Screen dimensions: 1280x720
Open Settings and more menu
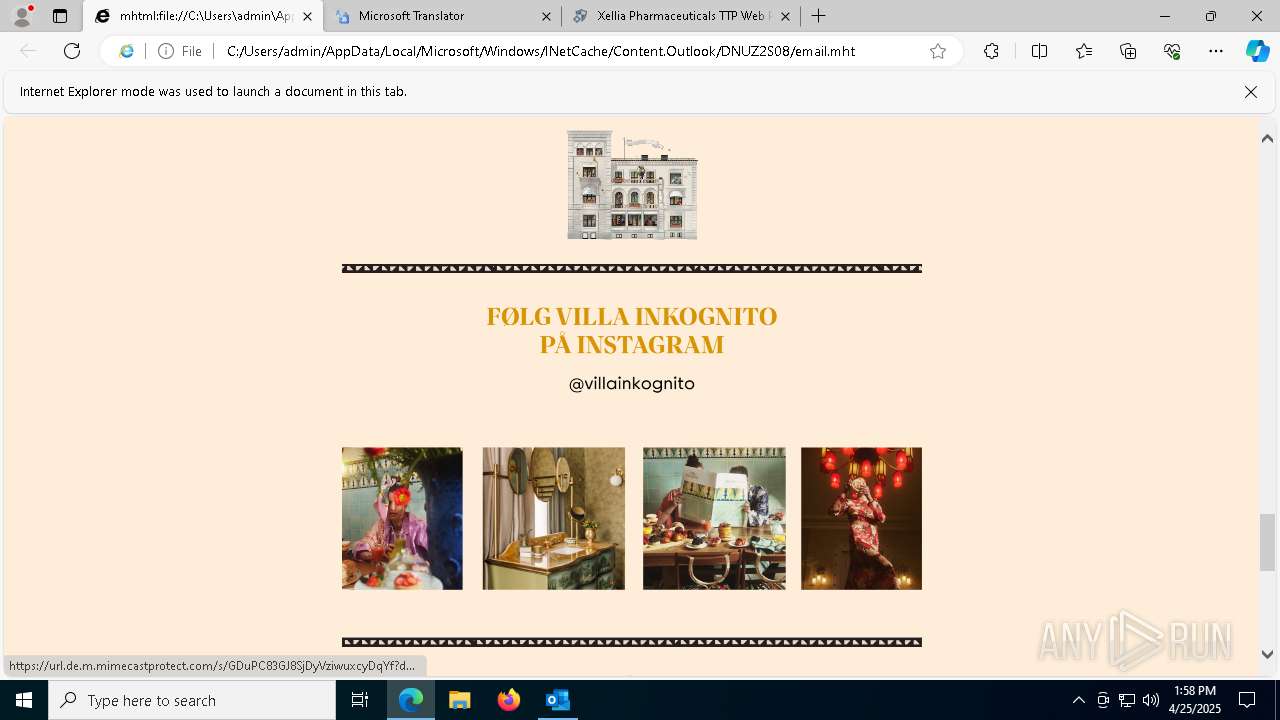coord(1216,51)
